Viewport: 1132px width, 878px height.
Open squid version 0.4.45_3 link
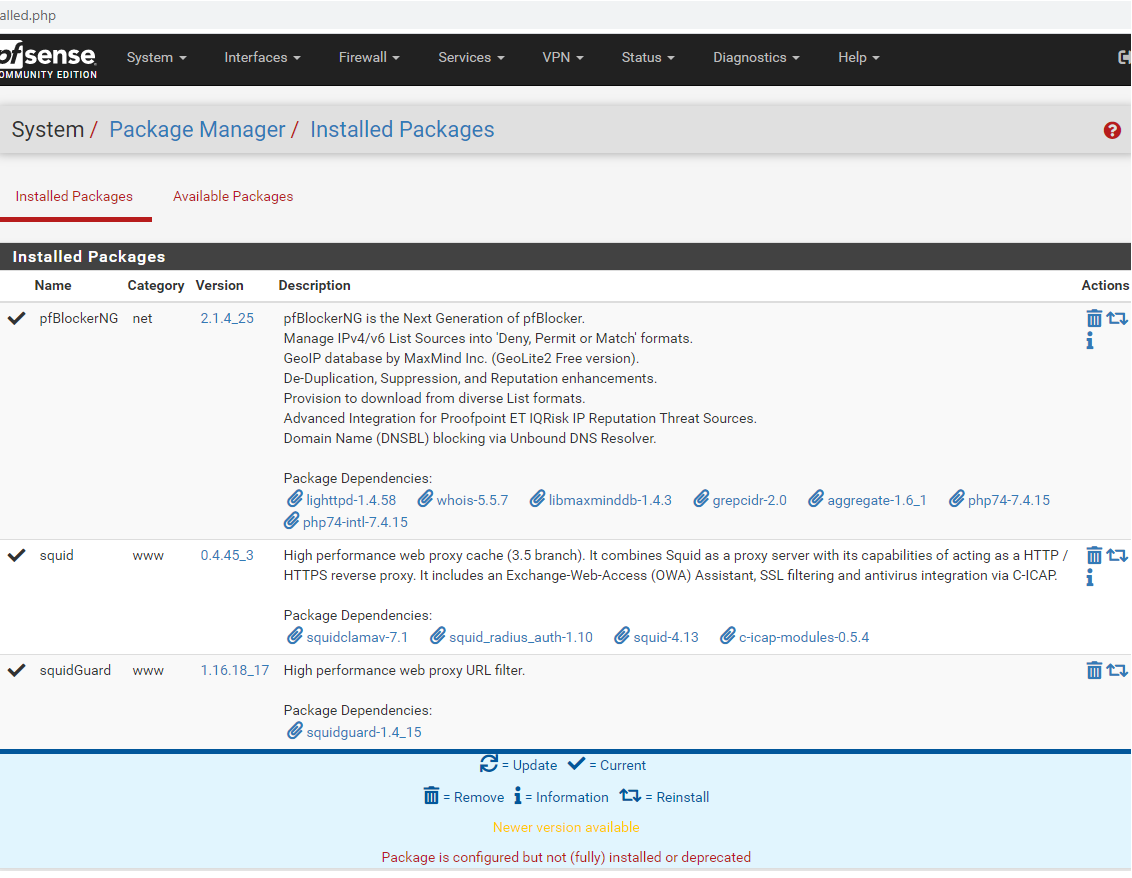[227, 555]
